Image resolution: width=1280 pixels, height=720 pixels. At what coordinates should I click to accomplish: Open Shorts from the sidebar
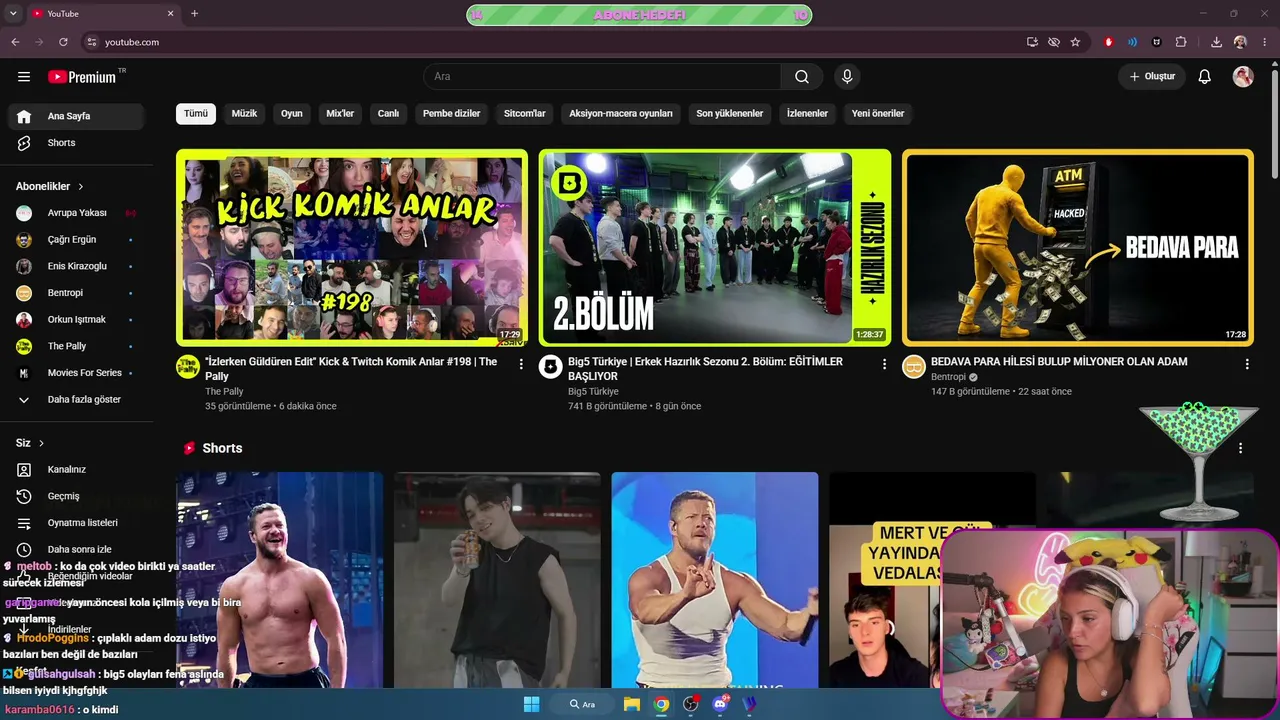[76, 143]
